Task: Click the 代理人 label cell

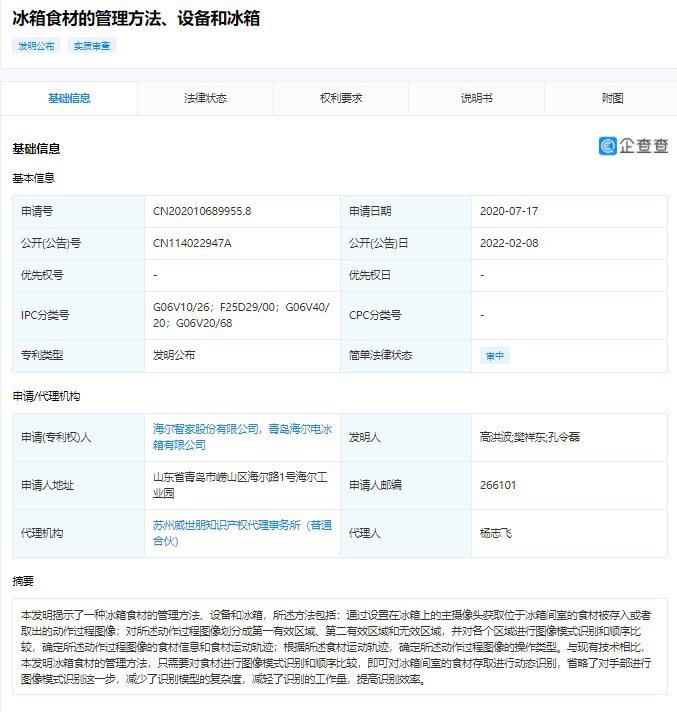Action: tap(406, 534)
